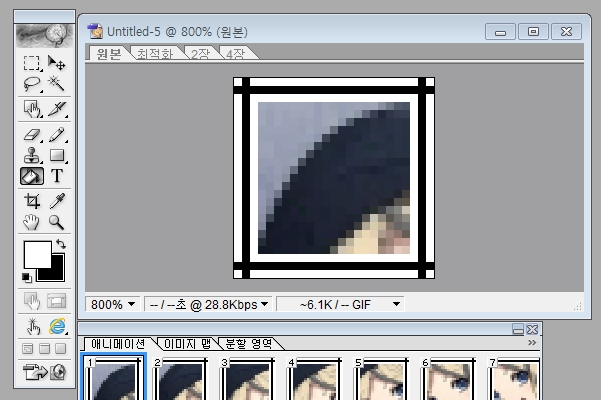Maximize the Untitled-5 document window

point(533,32)
